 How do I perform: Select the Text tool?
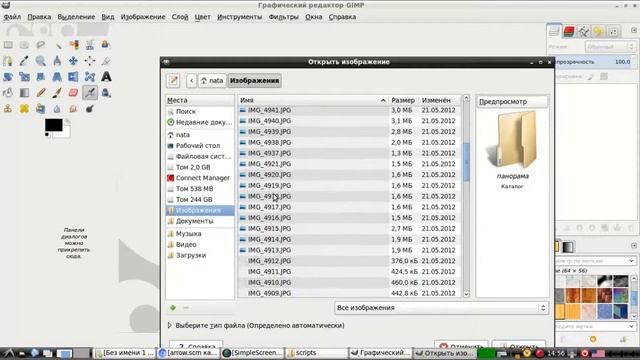[x=106, y=77]
